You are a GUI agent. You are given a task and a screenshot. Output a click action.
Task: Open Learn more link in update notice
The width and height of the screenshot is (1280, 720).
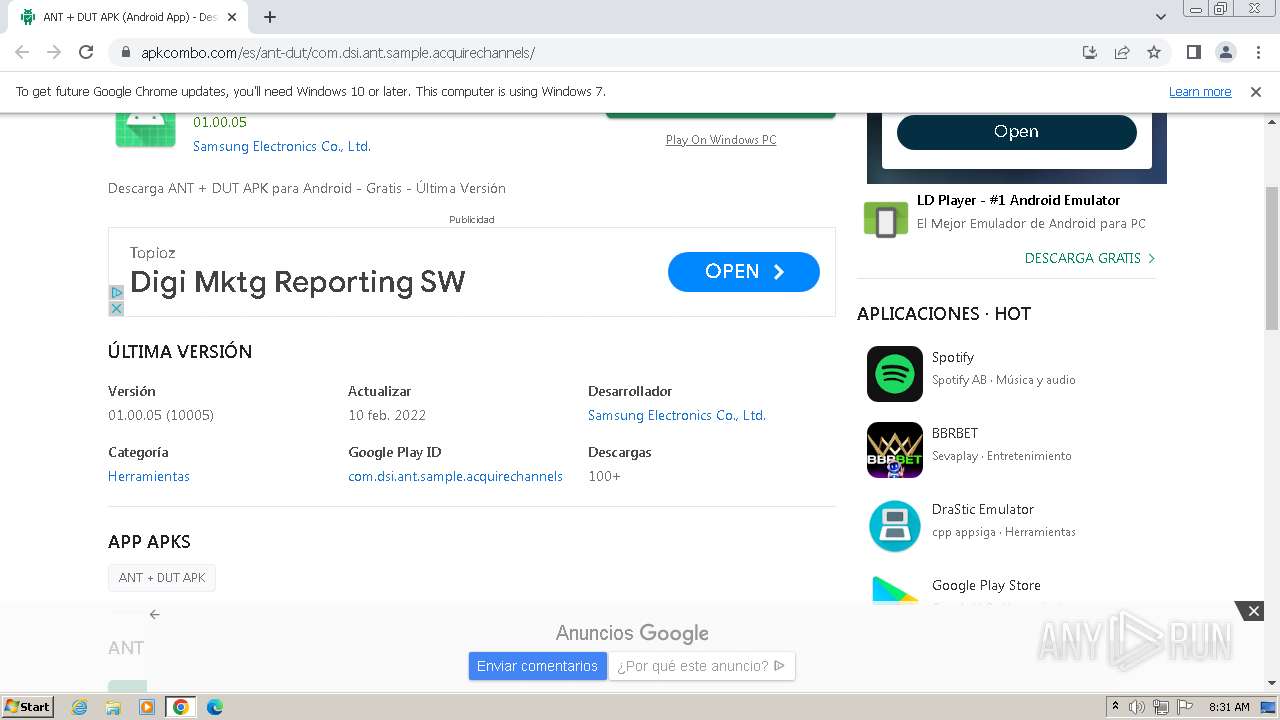click(x=1200, y=91)
